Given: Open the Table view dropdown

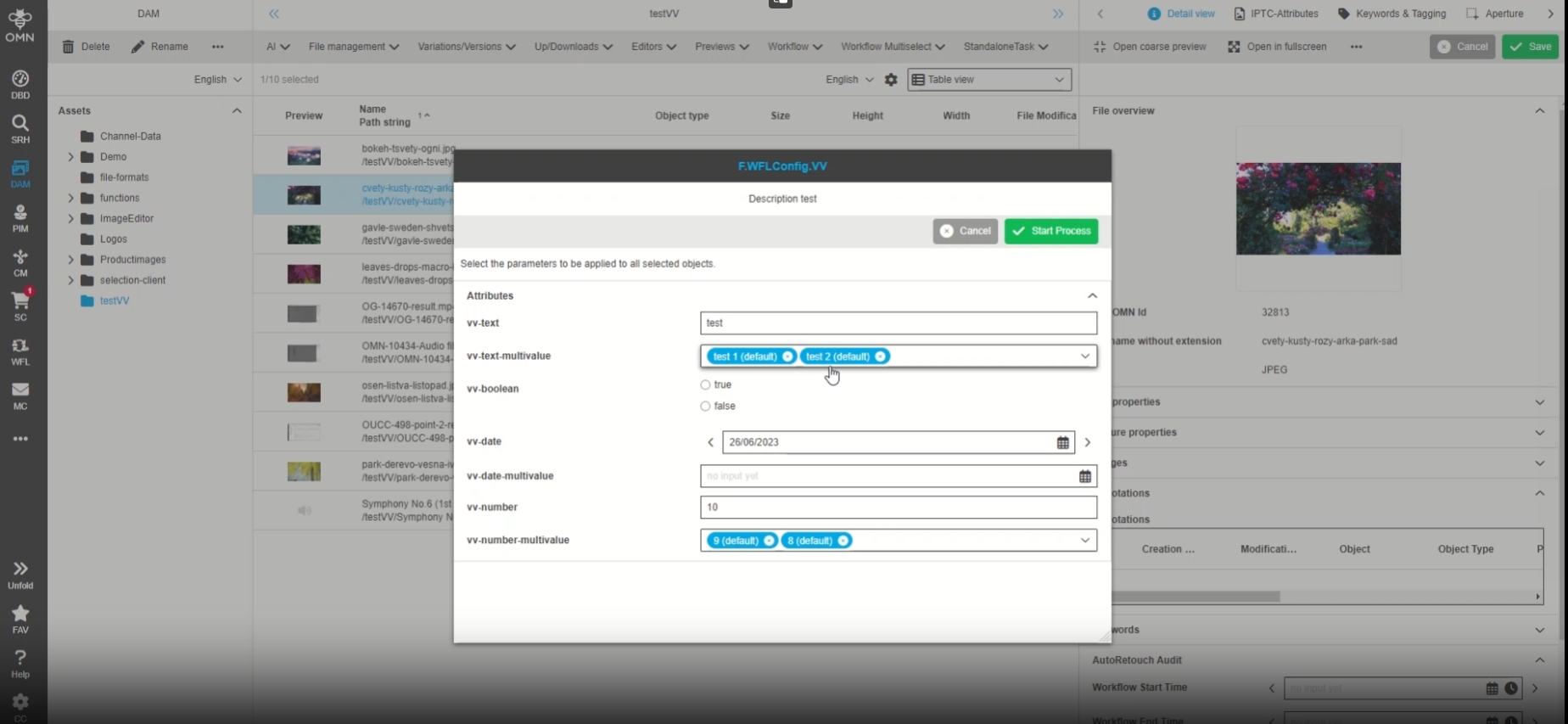Looking at the screenshot, I should [x=989, y=80].
